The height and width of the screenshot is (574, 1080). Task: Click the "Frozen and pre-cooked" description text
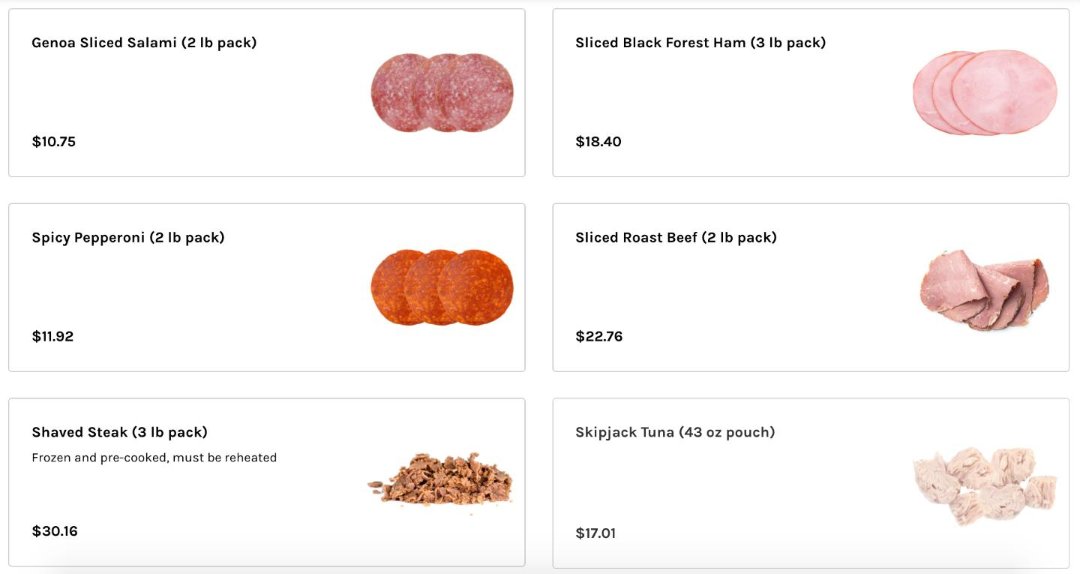pos(154,458)
